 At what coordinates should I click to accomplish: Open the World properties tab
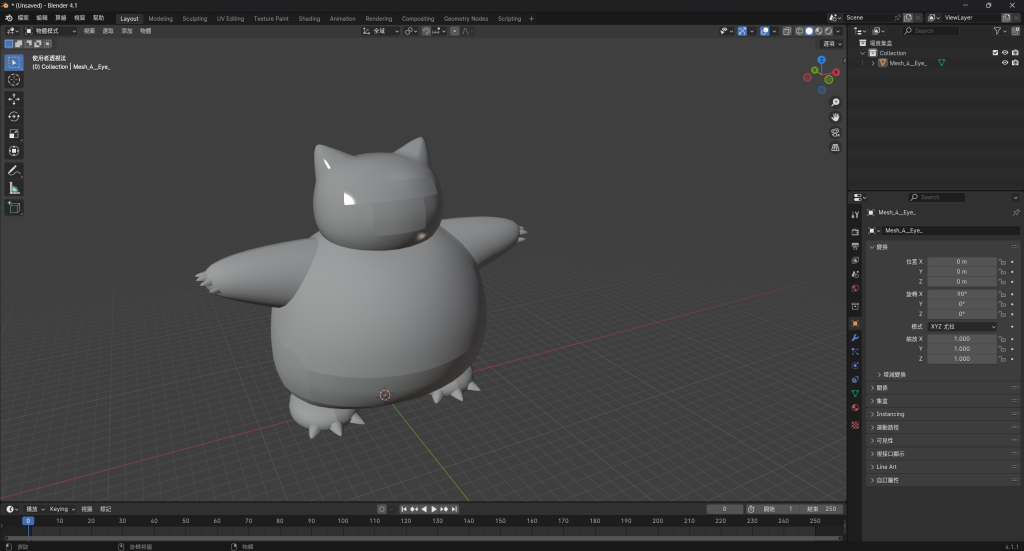click(855, 289)
